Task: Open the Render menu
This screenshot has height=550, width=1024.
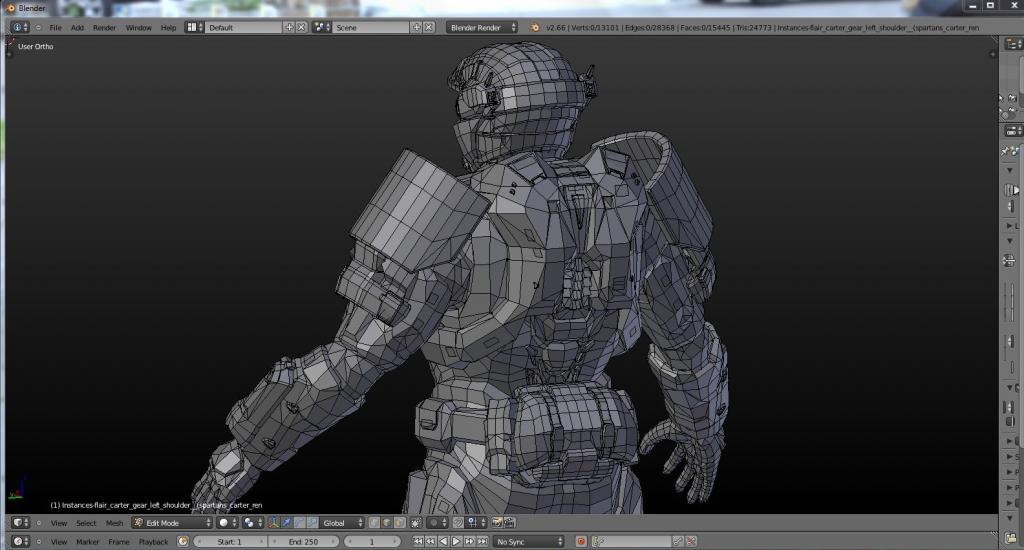Action: [x=104, y=27]
